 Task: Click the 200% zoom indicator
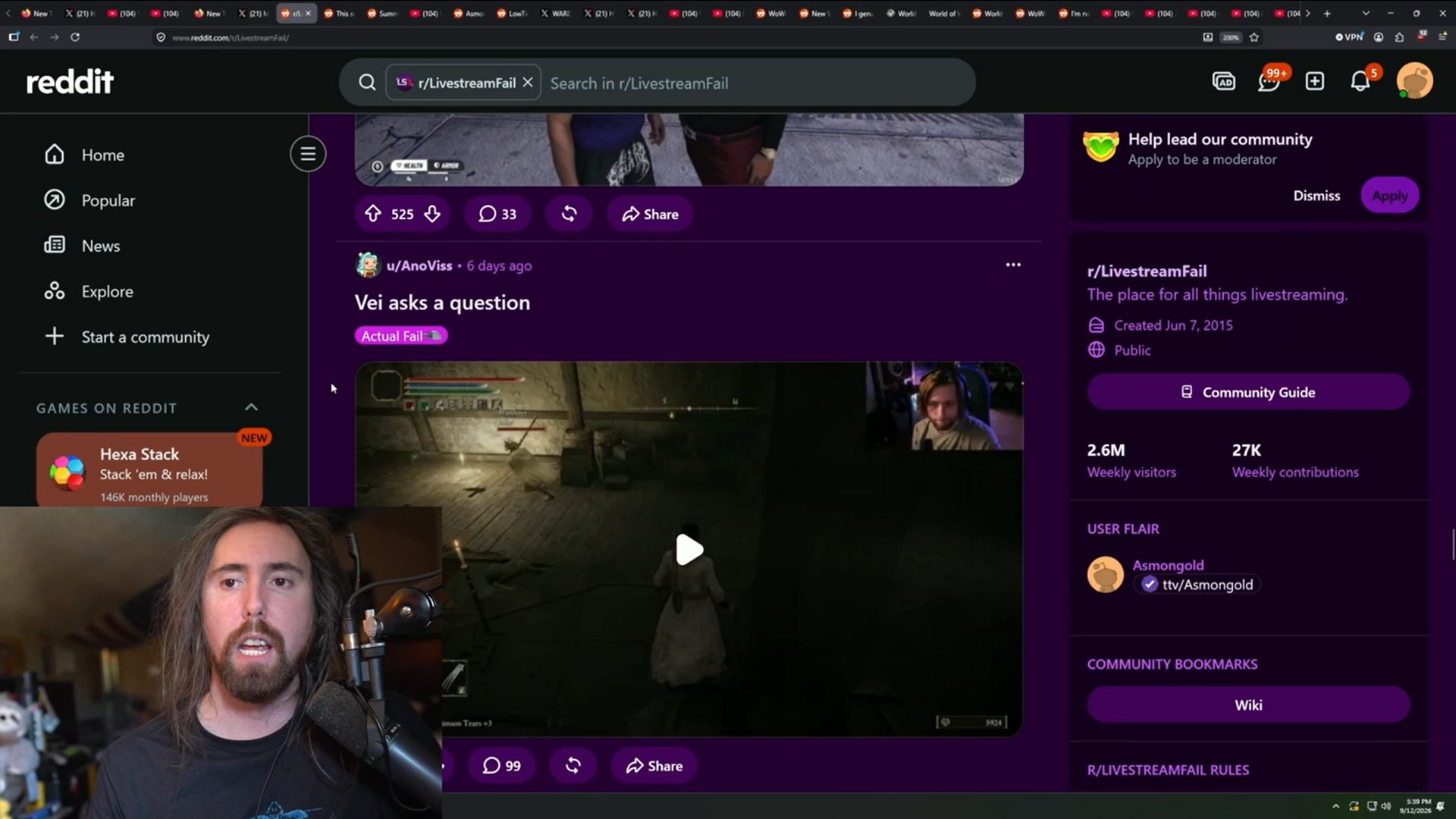point(1231,37)
